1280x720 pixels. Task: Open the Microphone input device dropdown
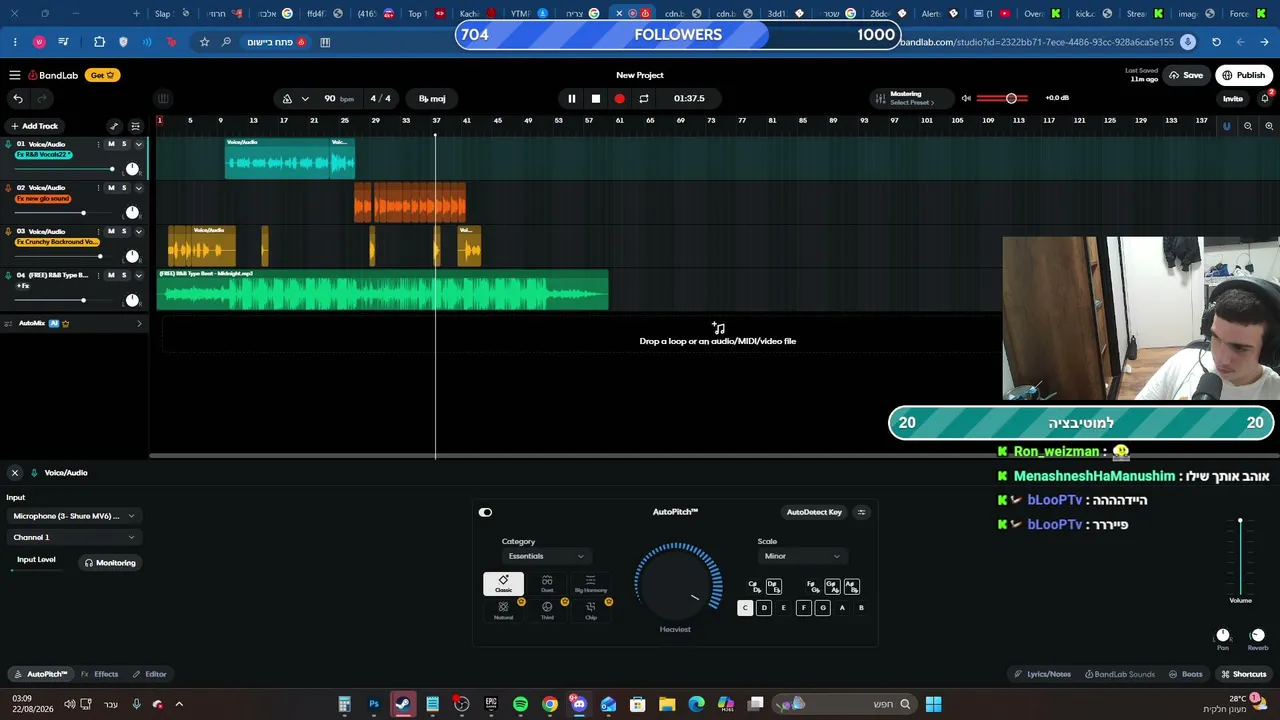[x=73, y=516]
